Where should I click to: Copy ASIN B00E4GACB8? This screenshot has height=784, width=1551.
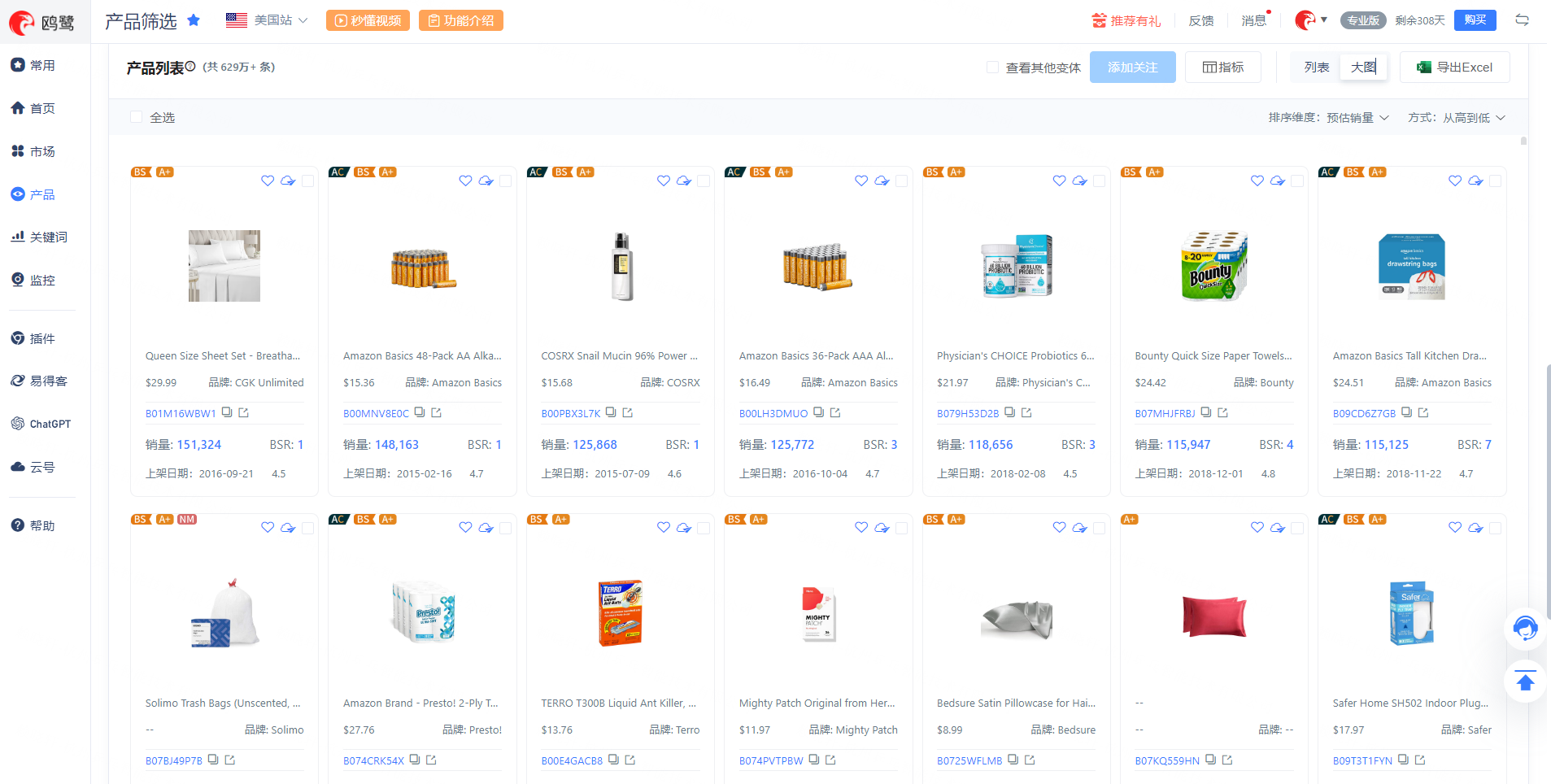[x=613, y=760]
